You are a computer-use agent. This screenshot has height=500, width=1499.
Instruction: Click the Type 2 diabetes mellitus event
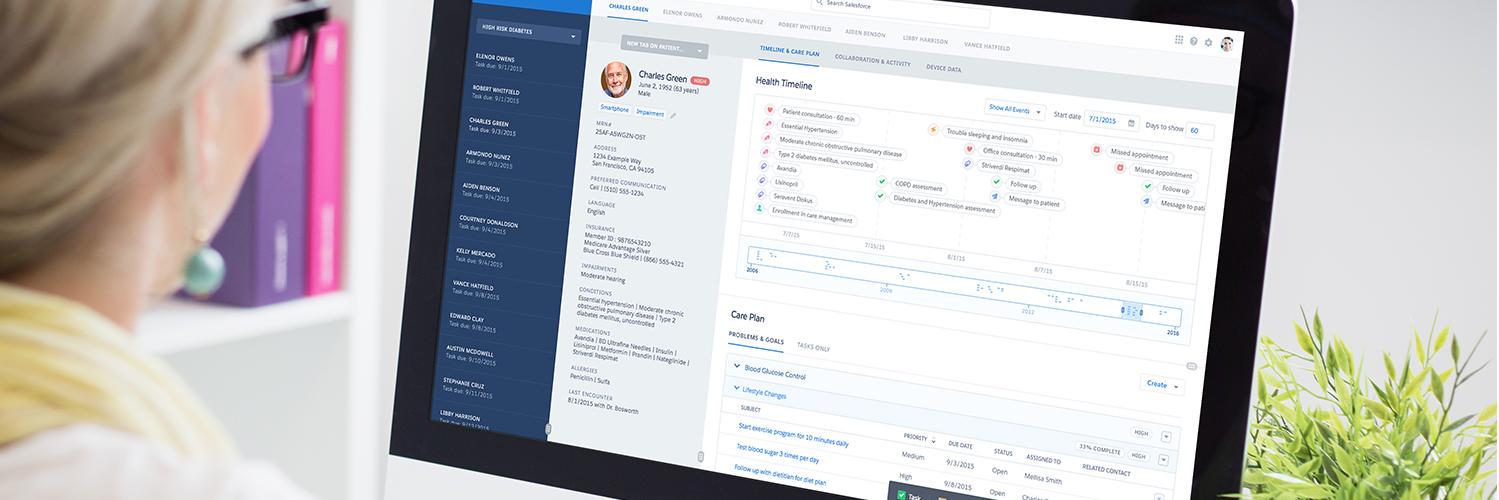click(x=825, y=160)
